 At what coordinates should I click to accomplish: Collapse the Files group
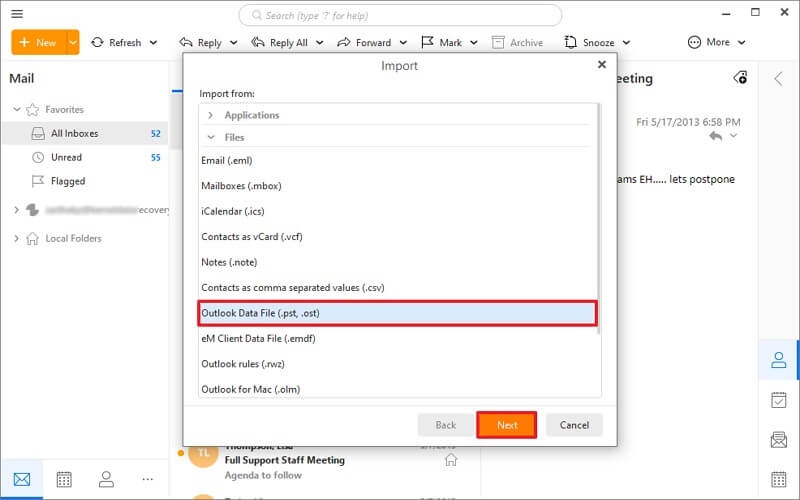(x=210, y=137)
